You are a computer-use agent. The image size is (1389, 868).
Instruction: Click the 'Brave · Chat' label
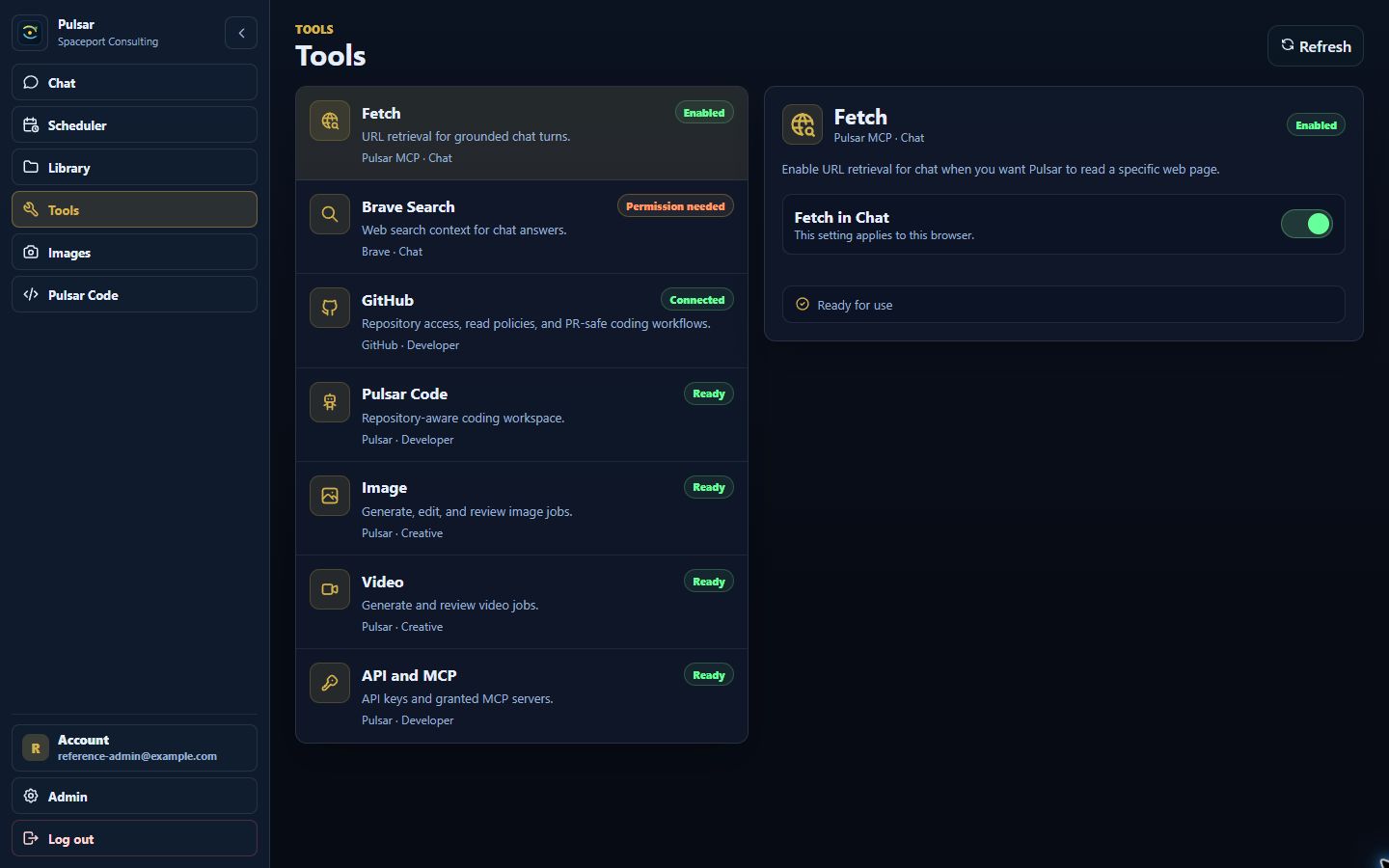[392, 252]
